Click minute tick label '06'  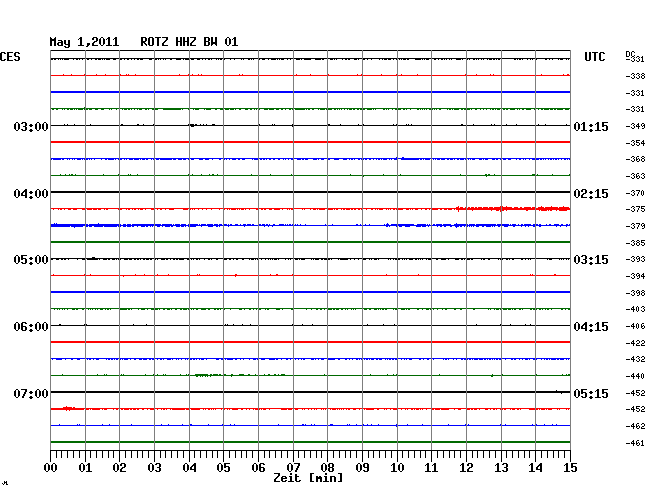(x=258, y=468)
